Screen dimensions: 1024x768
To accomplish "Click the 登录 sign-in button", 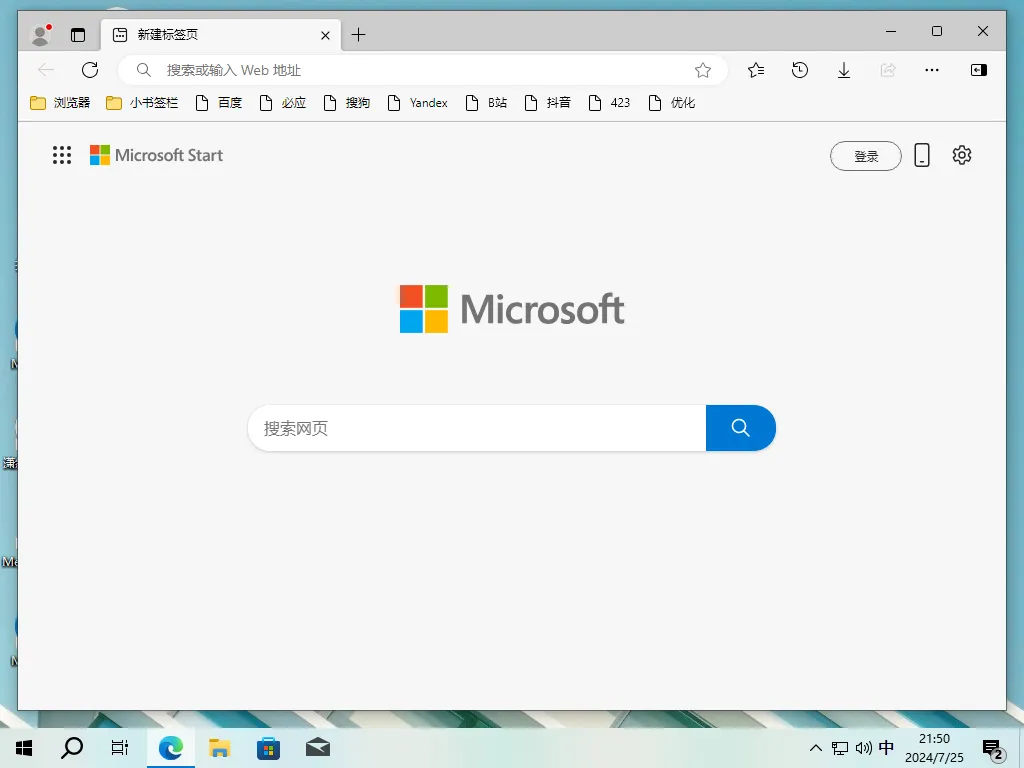I will pyautogui.click(x=865, y=155).
